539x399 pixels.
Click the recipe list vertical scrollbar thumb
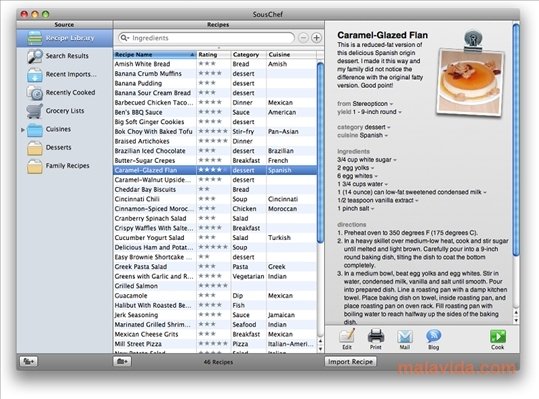click(x=320, y=153)
